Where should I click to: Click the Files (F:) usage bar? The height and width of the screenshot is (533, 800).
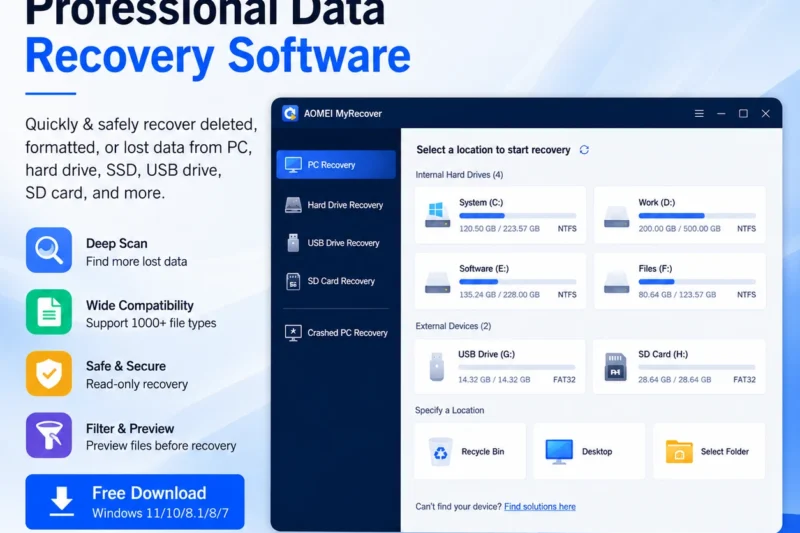[697, 282]
